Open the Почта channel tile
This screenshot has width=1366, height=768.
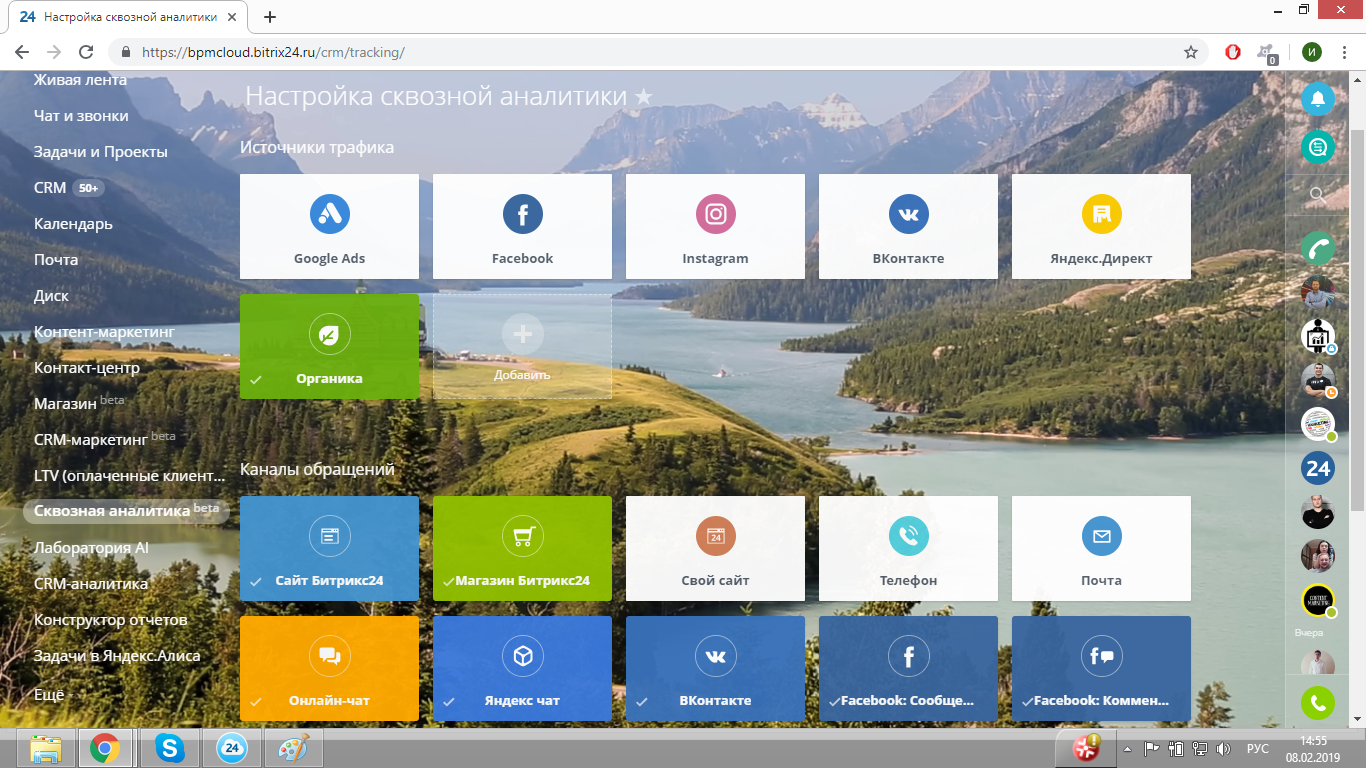click(1101, 548)
